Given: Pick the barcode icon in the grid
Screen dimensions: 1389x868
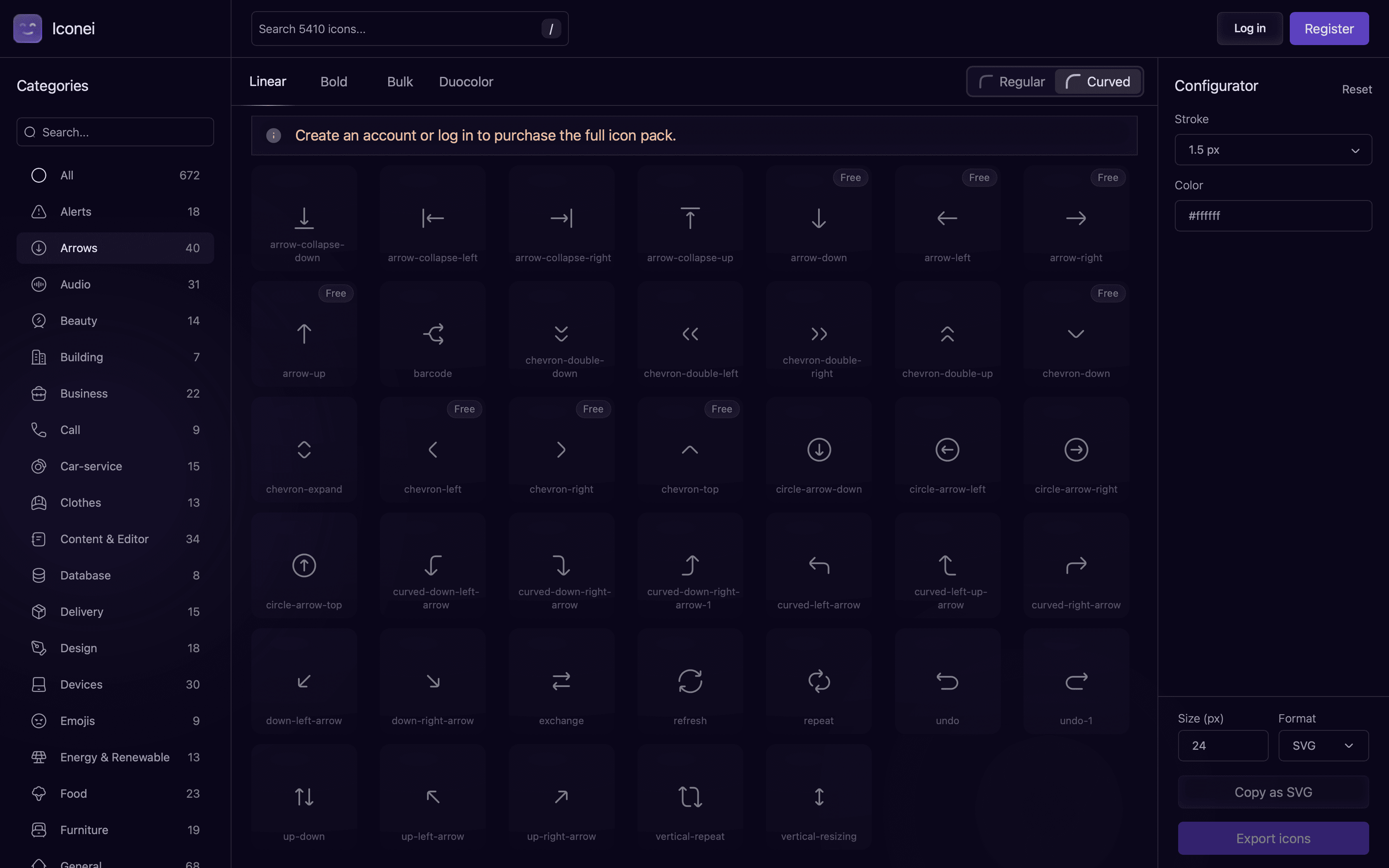Looking at the screenshot, I should [433, 334].
